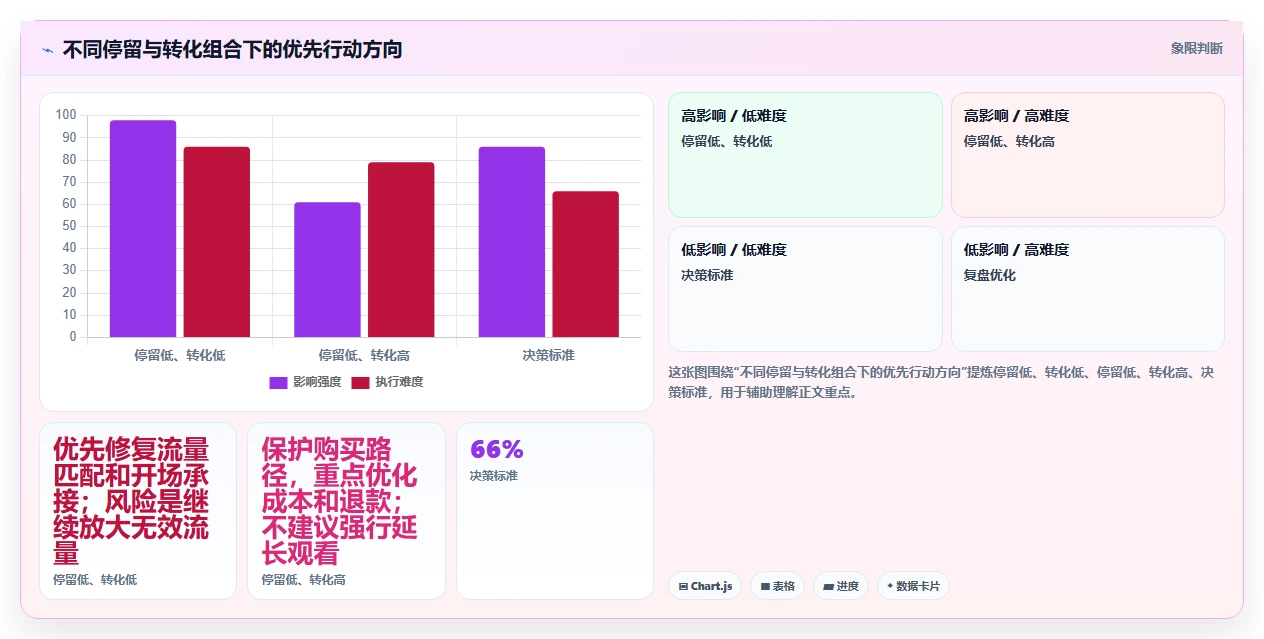The height and width of the screenshot is (639, 1264).
Task: Click crimson bar for 决策标准
Action: click(x=586, y=264)
